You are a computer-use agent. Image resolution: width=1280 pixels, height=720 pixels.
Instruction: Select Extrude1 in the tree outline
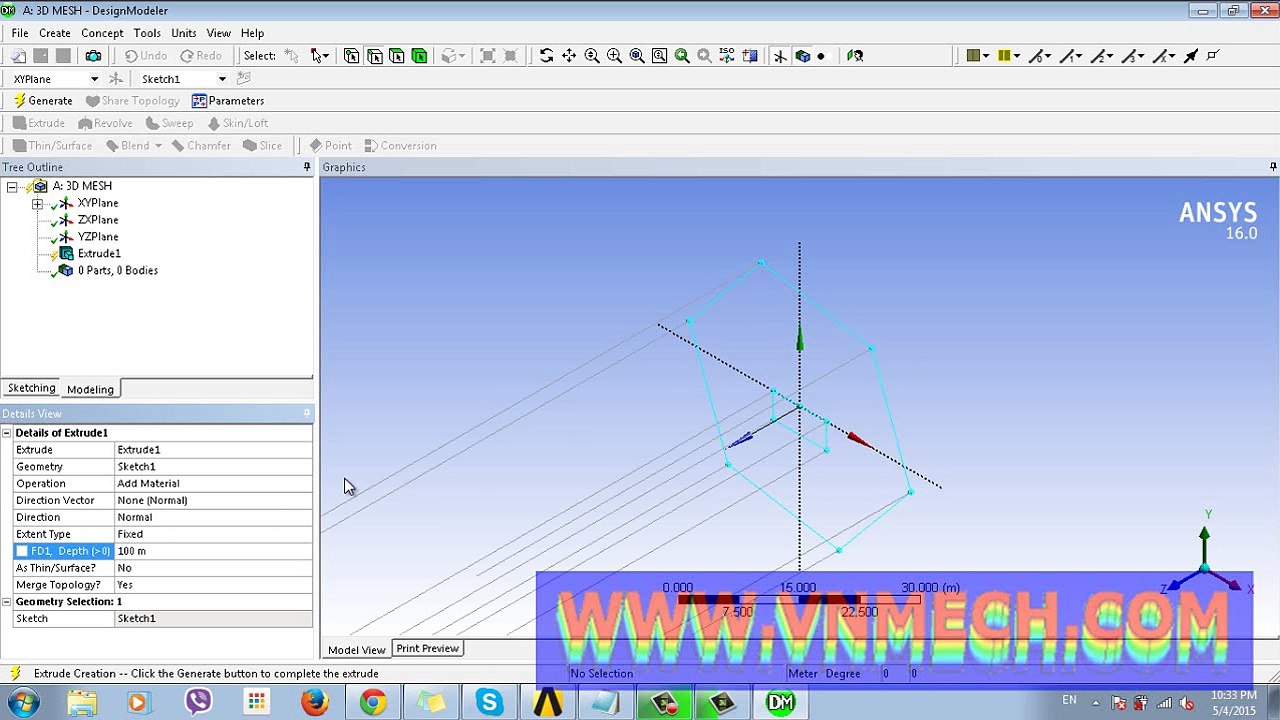(x=99, y=254)
